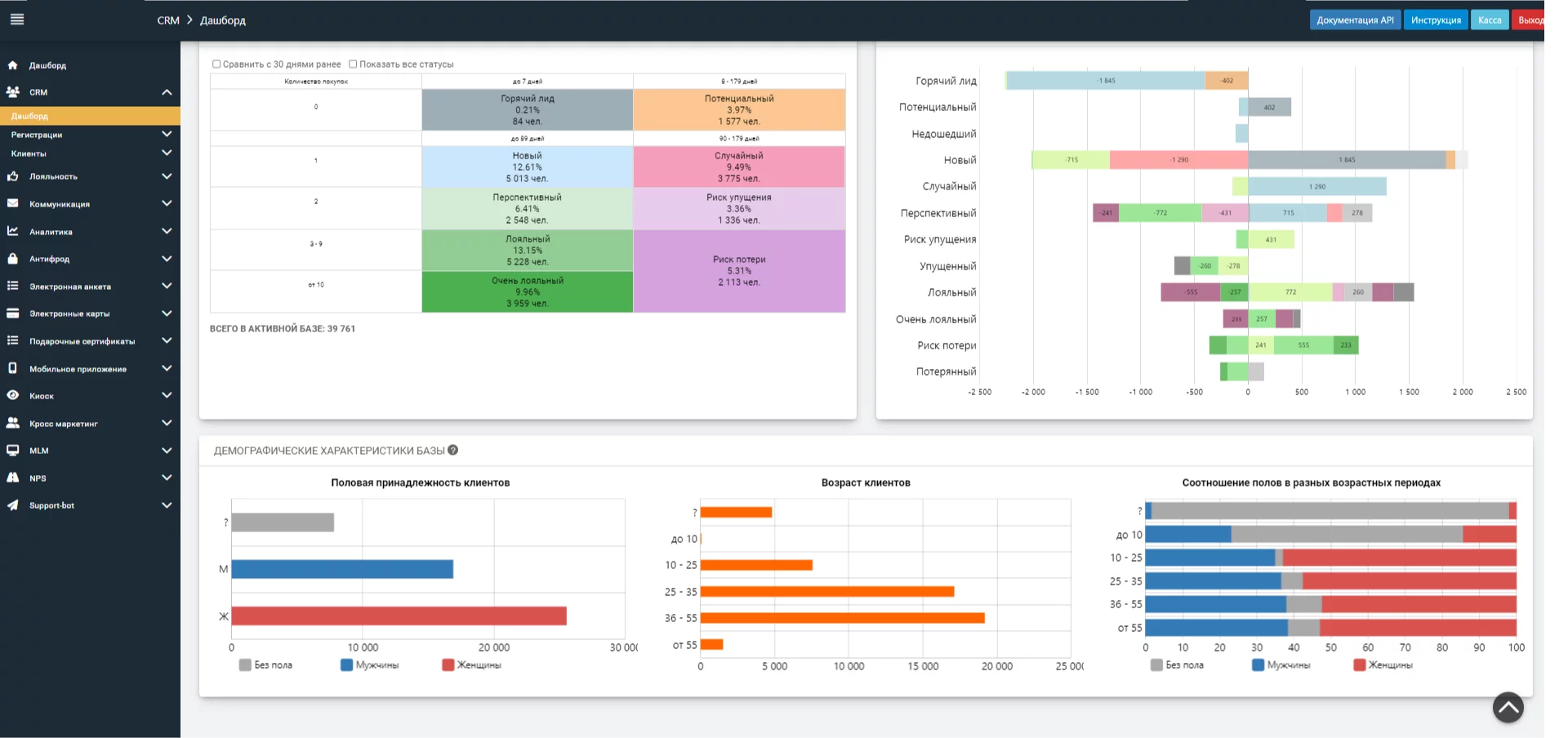Screen dimensions: 1568x738
Task: Click the Коммуникация envelope icon
Action: [x=12, y=203]
